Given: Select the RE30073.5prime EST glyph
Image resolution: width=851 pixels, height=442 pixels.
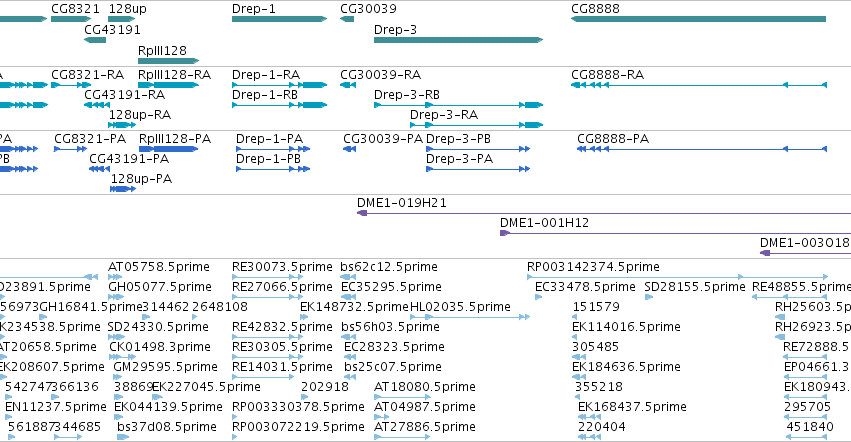Looking at the screenshot, I should point(268,277).
